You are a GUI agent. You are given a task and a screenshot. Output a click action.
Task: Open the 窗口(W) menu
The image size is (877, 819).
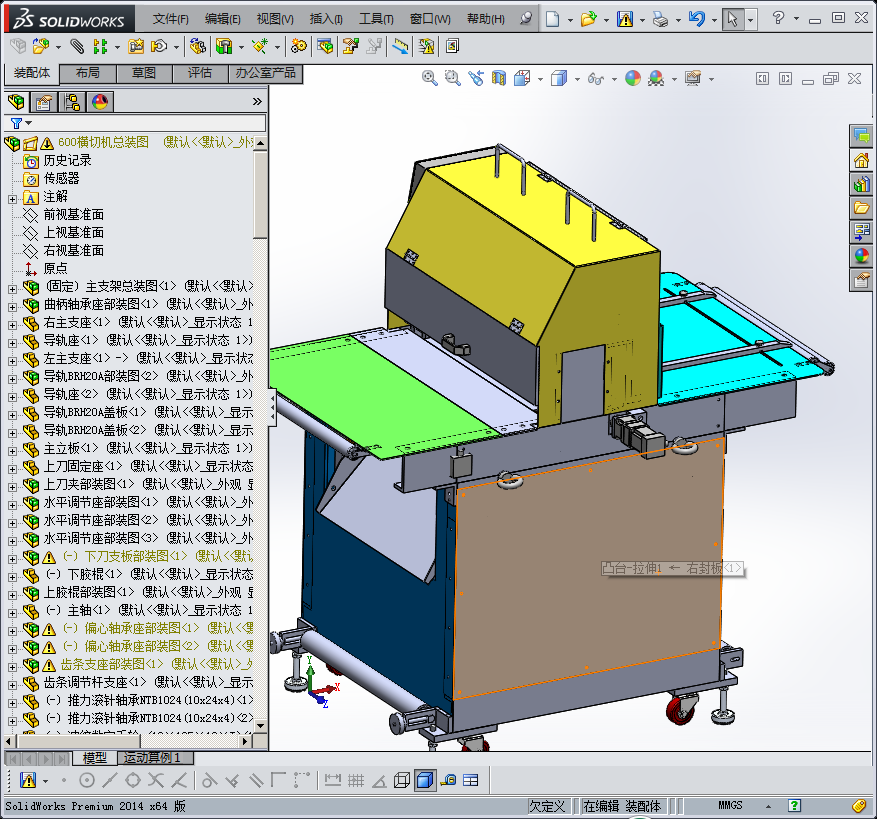tap(430, 19)
